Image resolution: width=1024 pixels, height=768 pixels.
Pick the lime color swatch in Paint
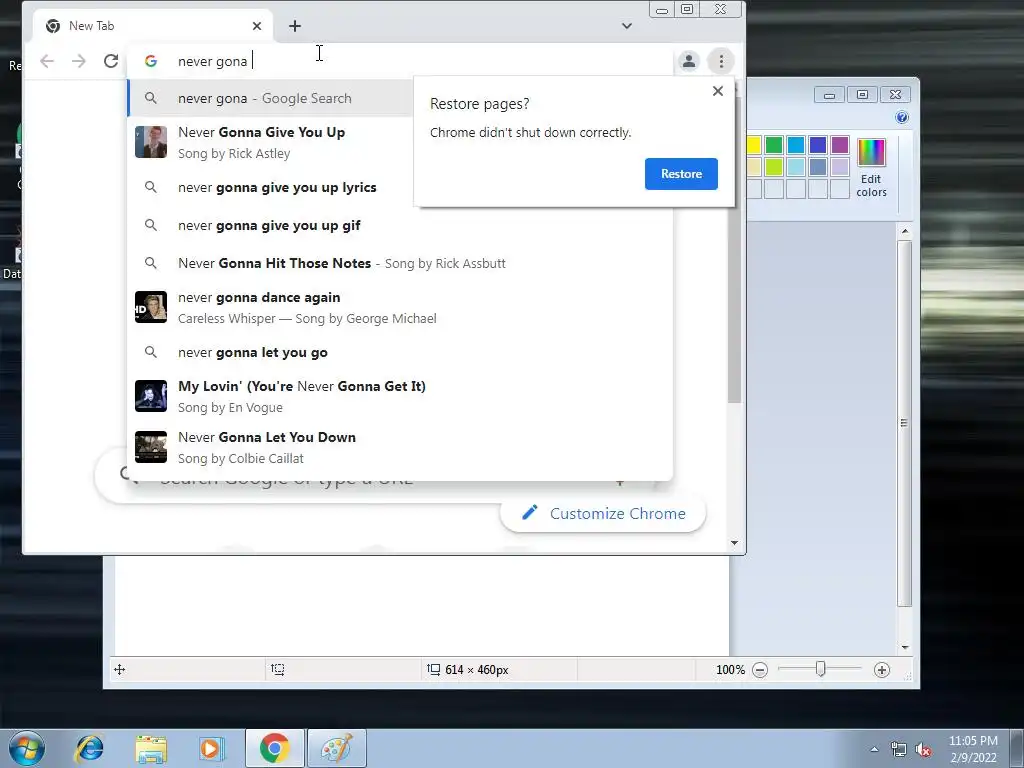(774, 167)
